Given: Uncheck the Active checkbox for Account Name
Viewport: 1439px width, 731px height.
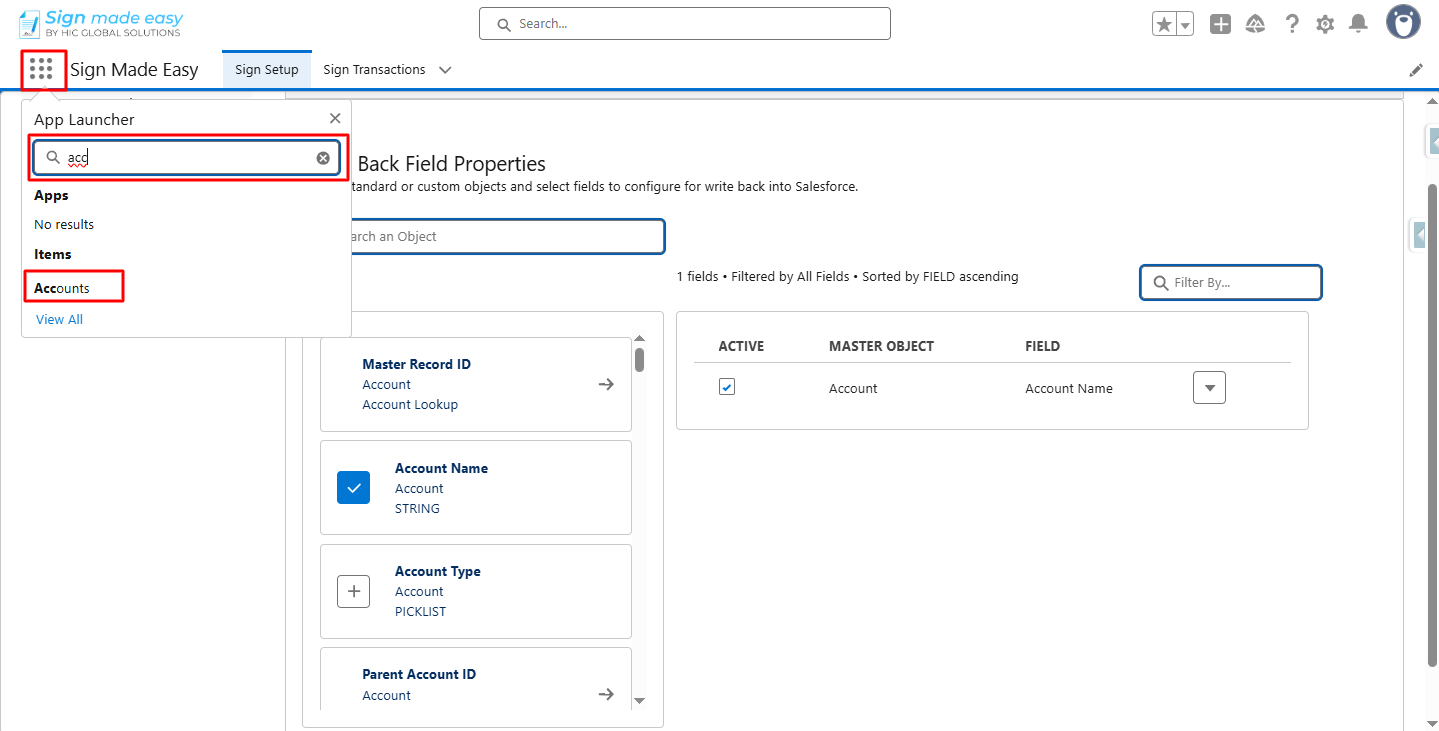Looking at the screenshot, I should [727, 387].
